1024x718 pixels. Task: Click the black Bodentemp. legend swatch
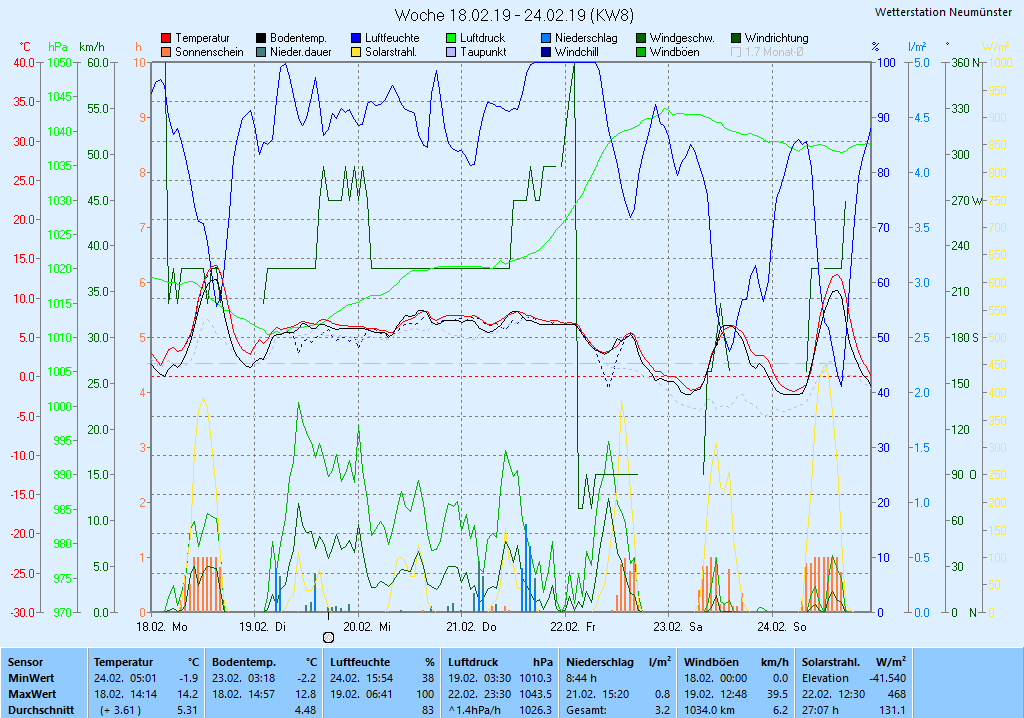261,39
